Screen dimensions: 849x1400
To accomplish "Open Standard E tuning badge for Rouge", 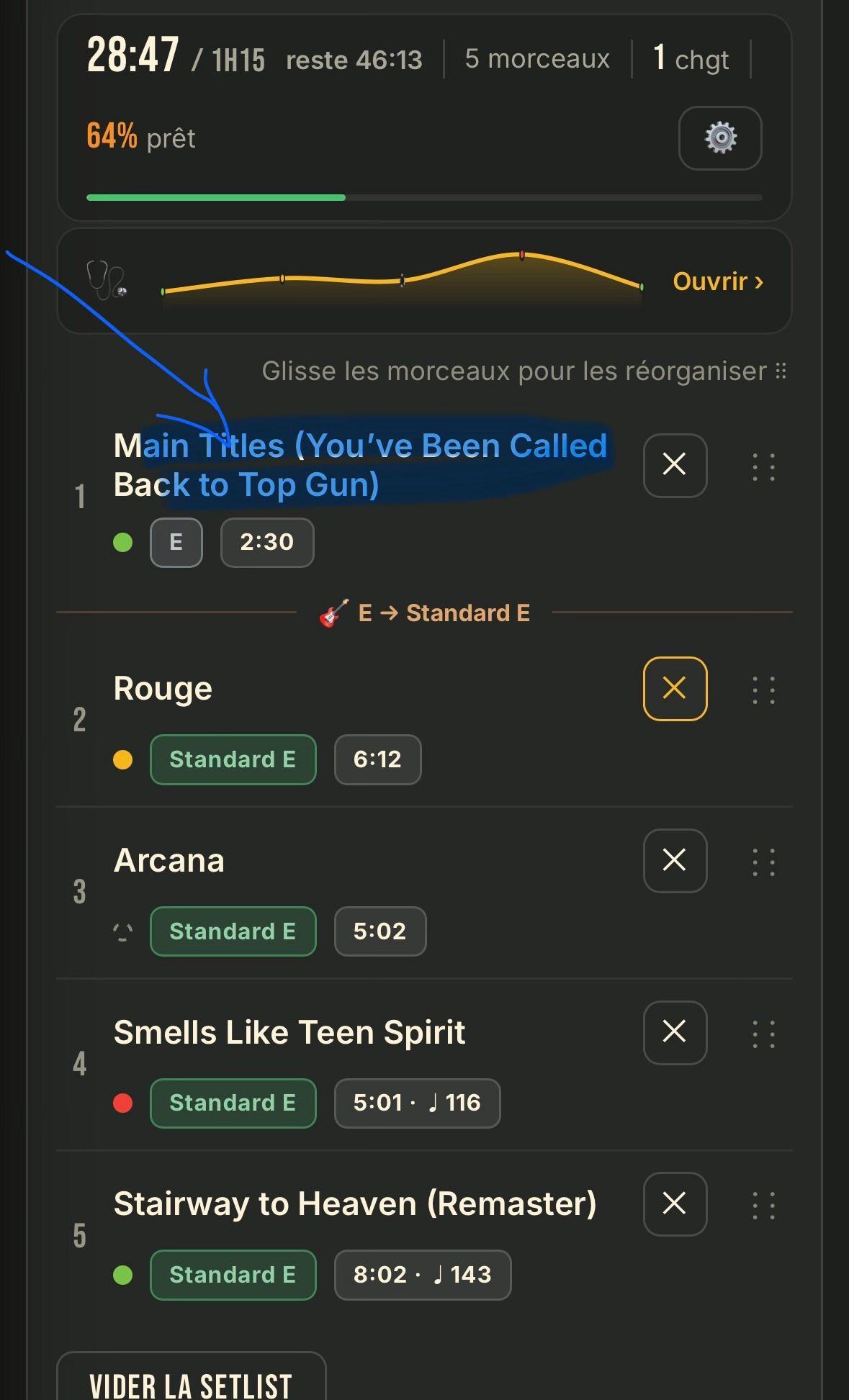I will (x=233, y=759).
